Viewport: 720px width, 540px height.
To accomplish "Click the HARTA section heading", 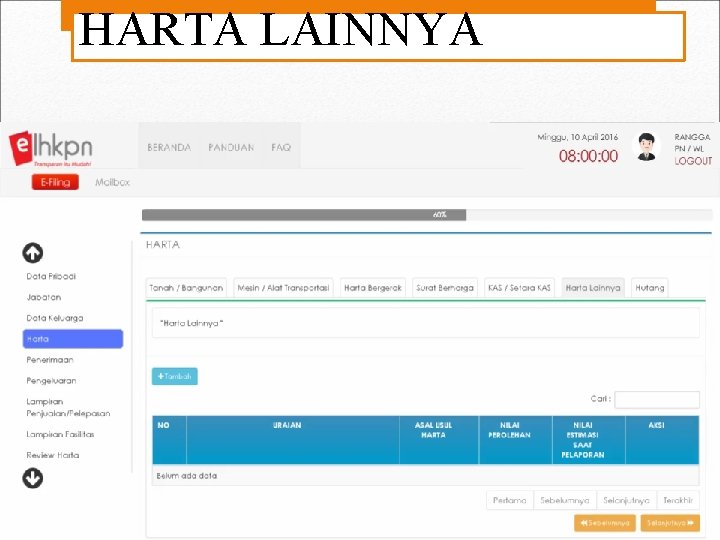I will 163,245.
